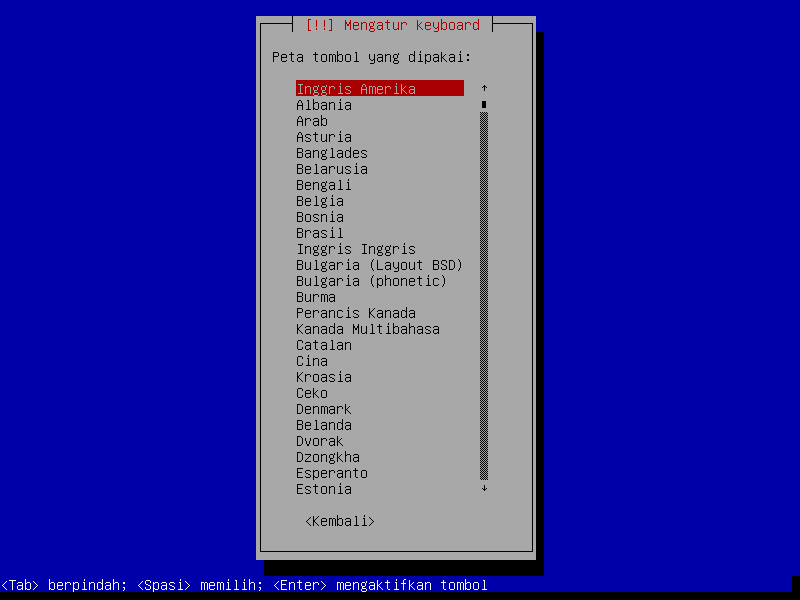Image resolution: width=800 pixels, height=600 pixels.
Task: Select Bulgaria (phonetic) keymap
Action: (x=371, y=281)
